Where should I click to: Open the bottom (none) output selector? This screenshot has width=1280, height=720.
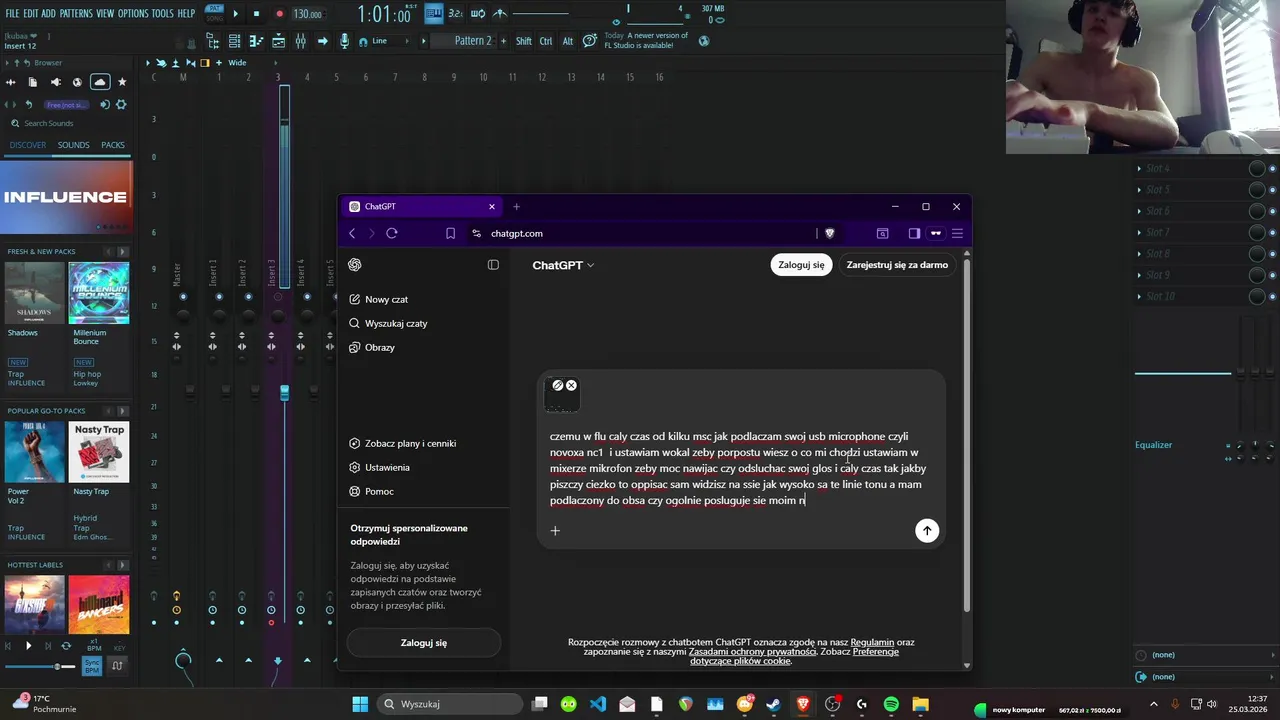tap(1205, 677)
